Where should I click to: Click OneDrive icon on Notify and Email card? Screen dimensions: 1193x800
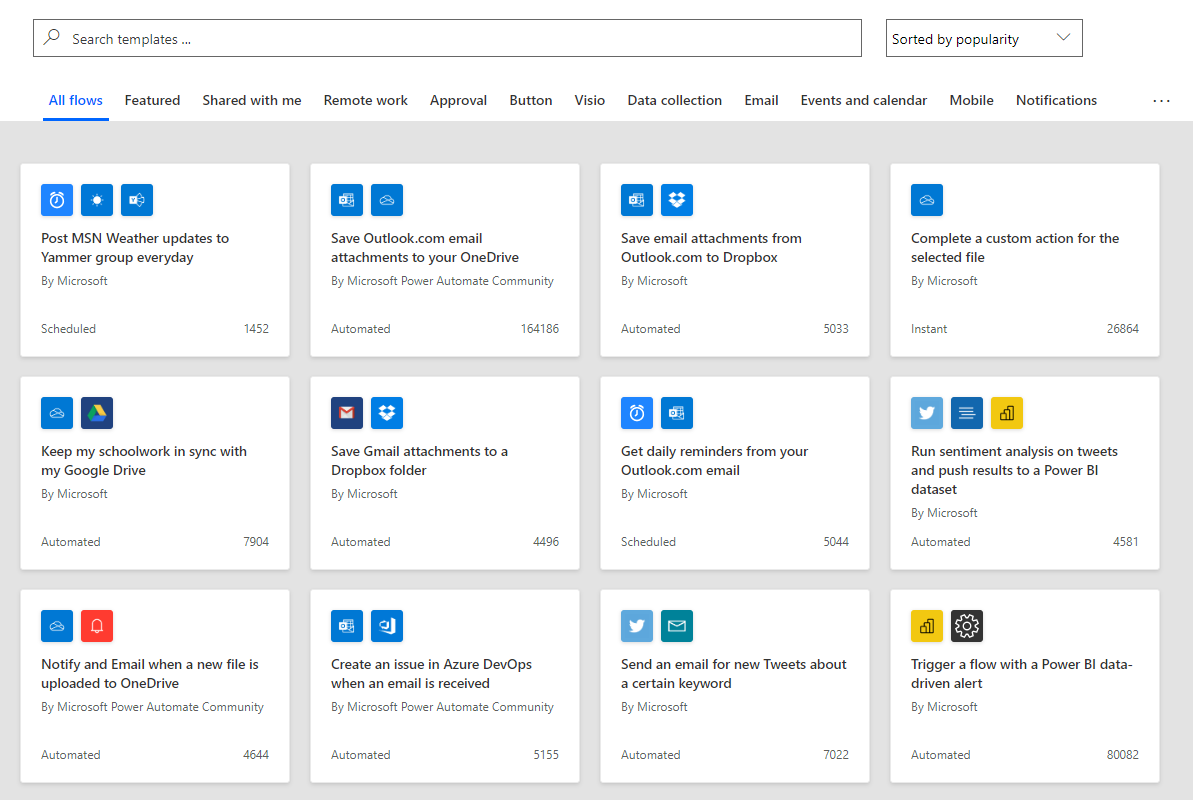(57, 626)
